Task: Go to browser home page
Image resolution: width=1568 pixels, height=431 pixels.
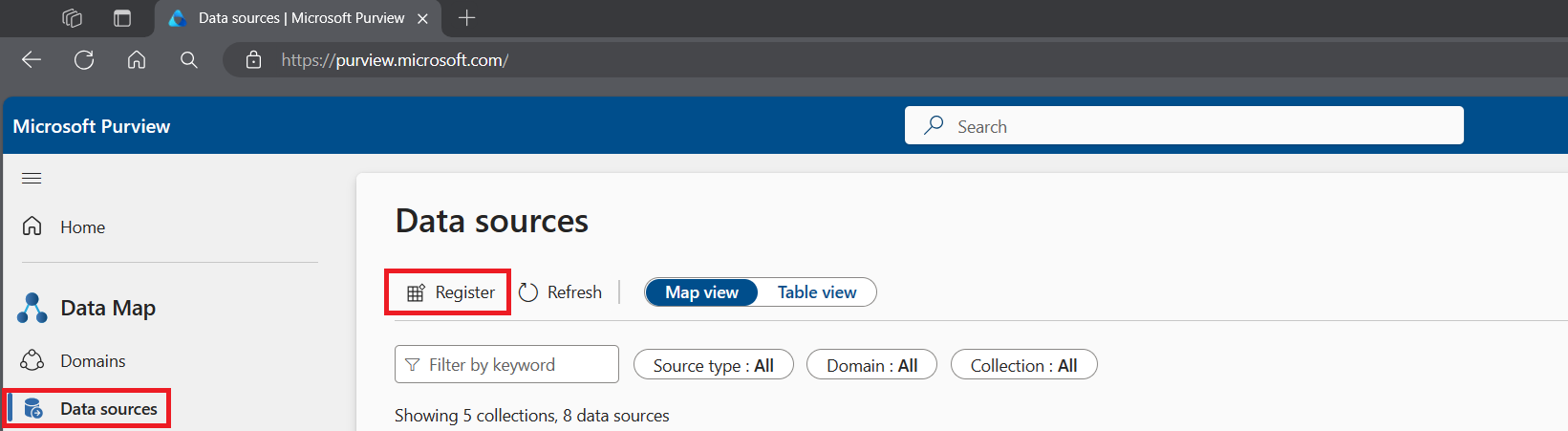Action: click(x=137, y=60)
